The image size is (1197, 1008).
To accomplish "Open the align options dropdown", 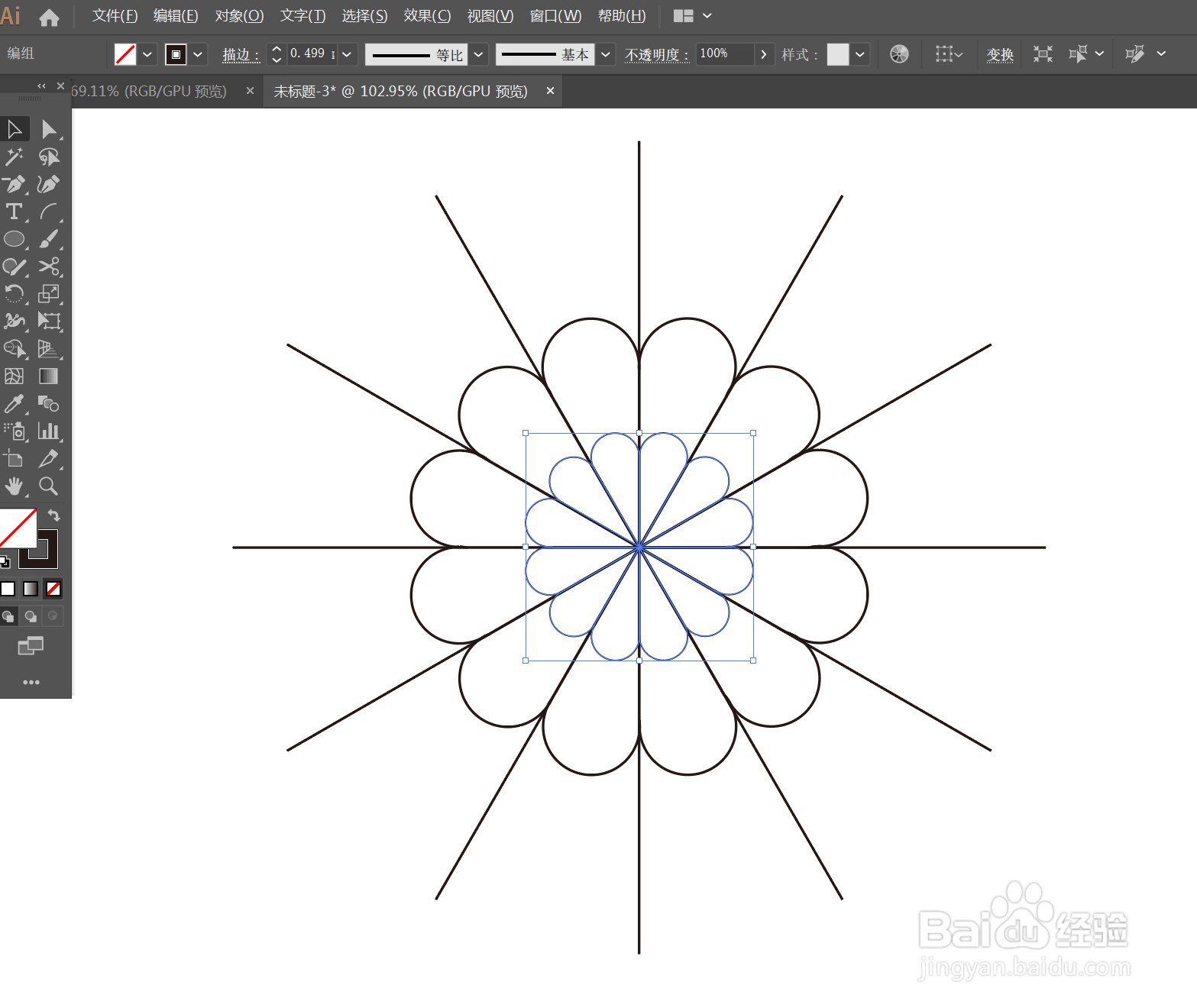I will [950, 54].
